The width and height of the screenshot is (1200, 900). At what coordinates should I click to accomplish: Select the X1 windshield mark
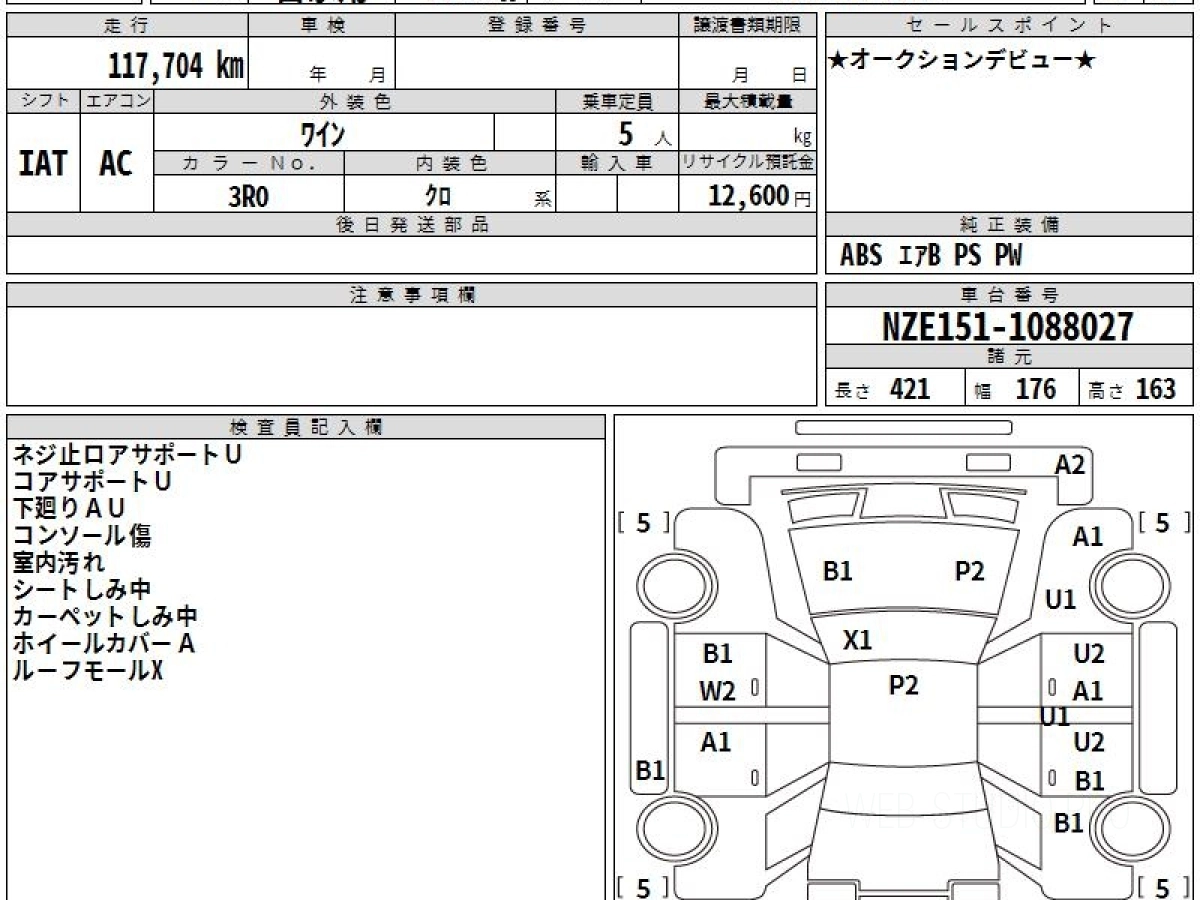(858, 641)
